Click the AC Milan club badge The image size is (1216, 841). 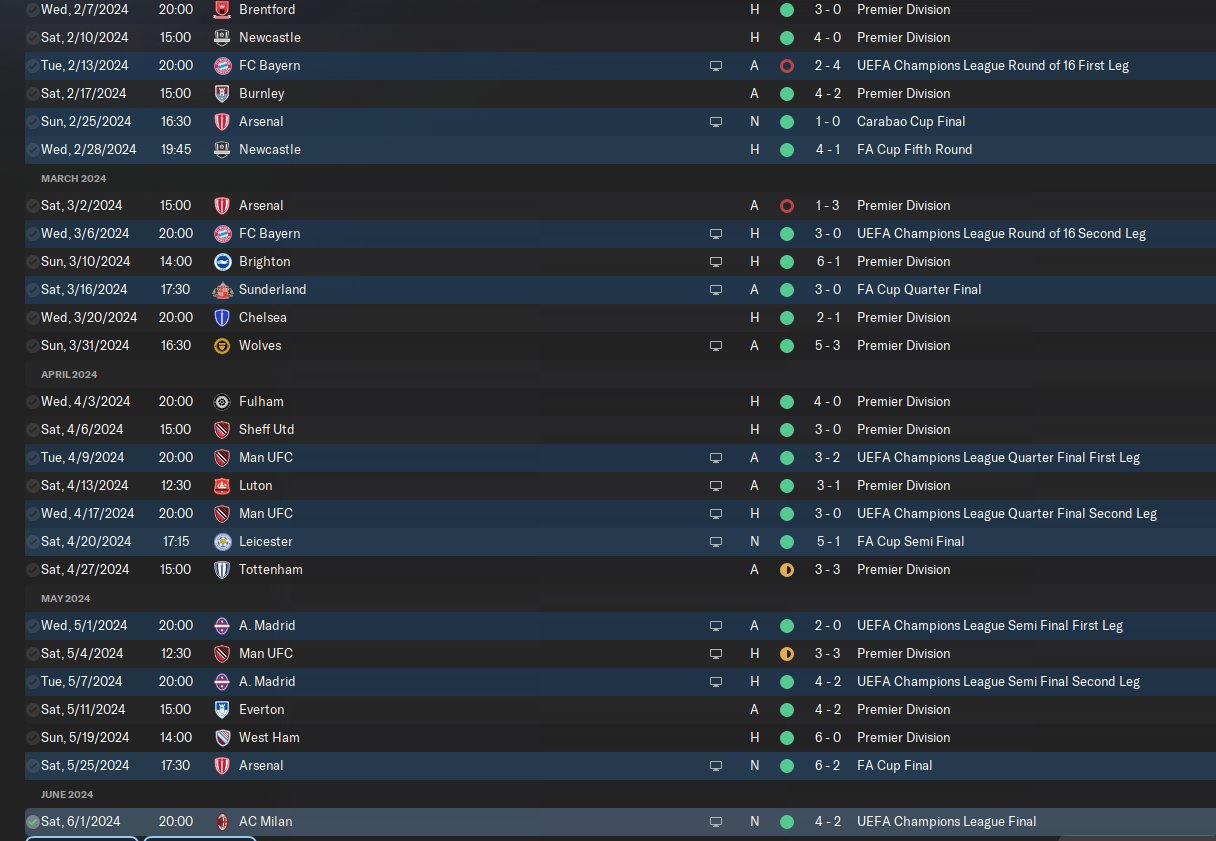click(222, 821)
